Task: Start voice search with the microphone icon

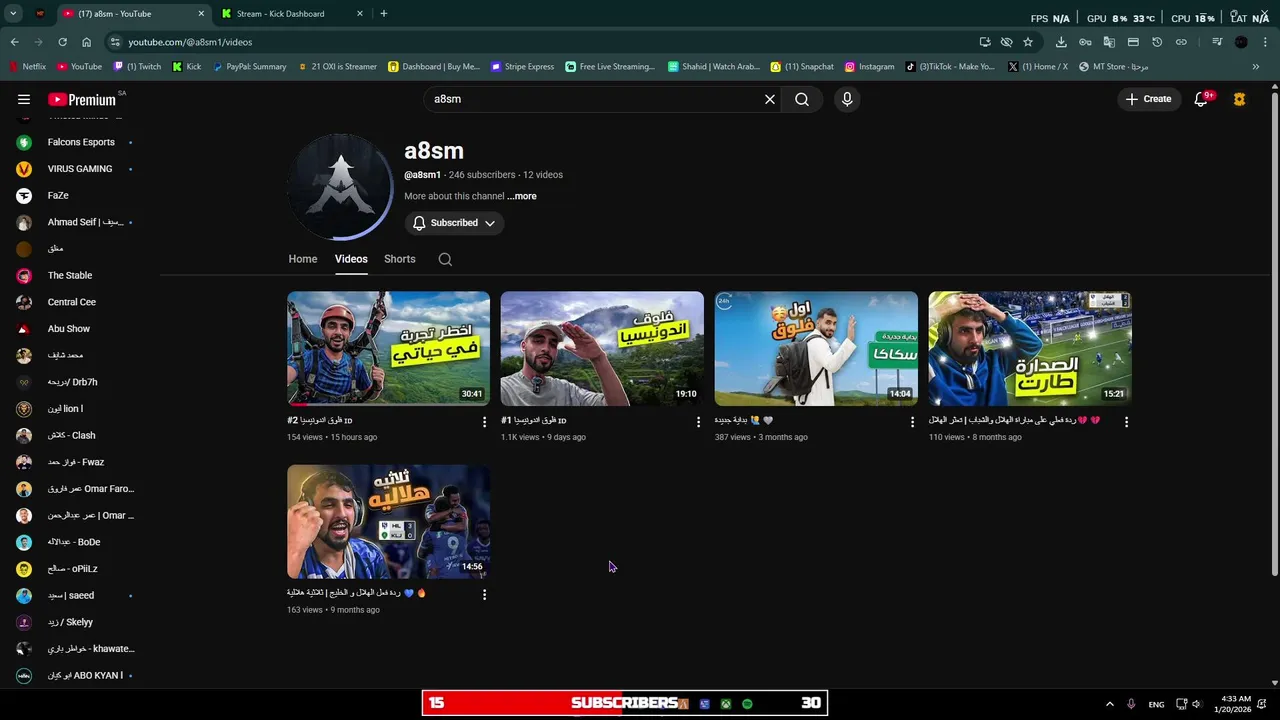Action: pyautogui.click(x=847, y=99)
